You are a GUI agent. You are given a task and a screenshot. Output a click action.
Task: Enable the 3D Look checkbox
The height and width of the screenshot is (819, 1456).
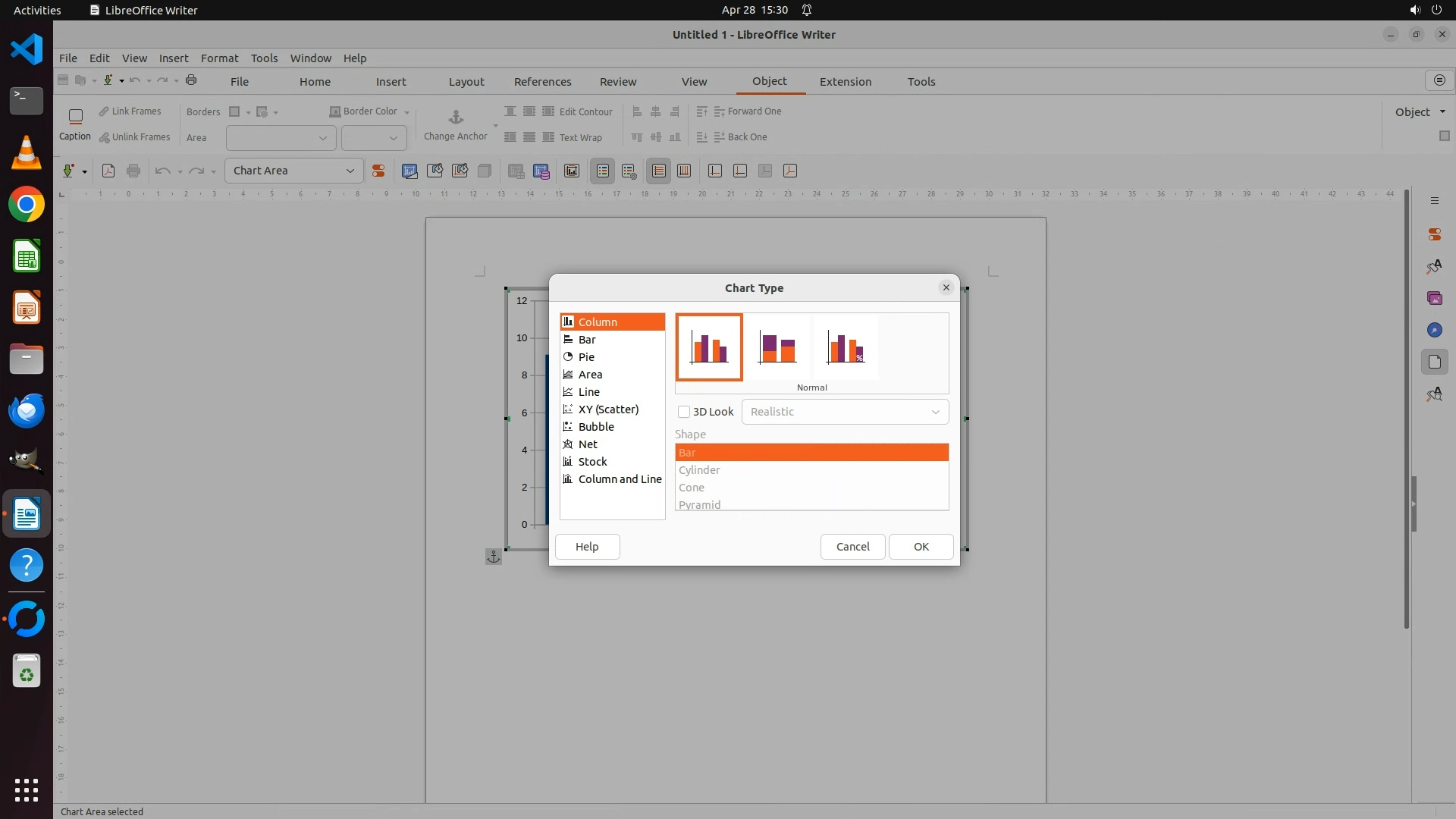[x=684, y=412]
